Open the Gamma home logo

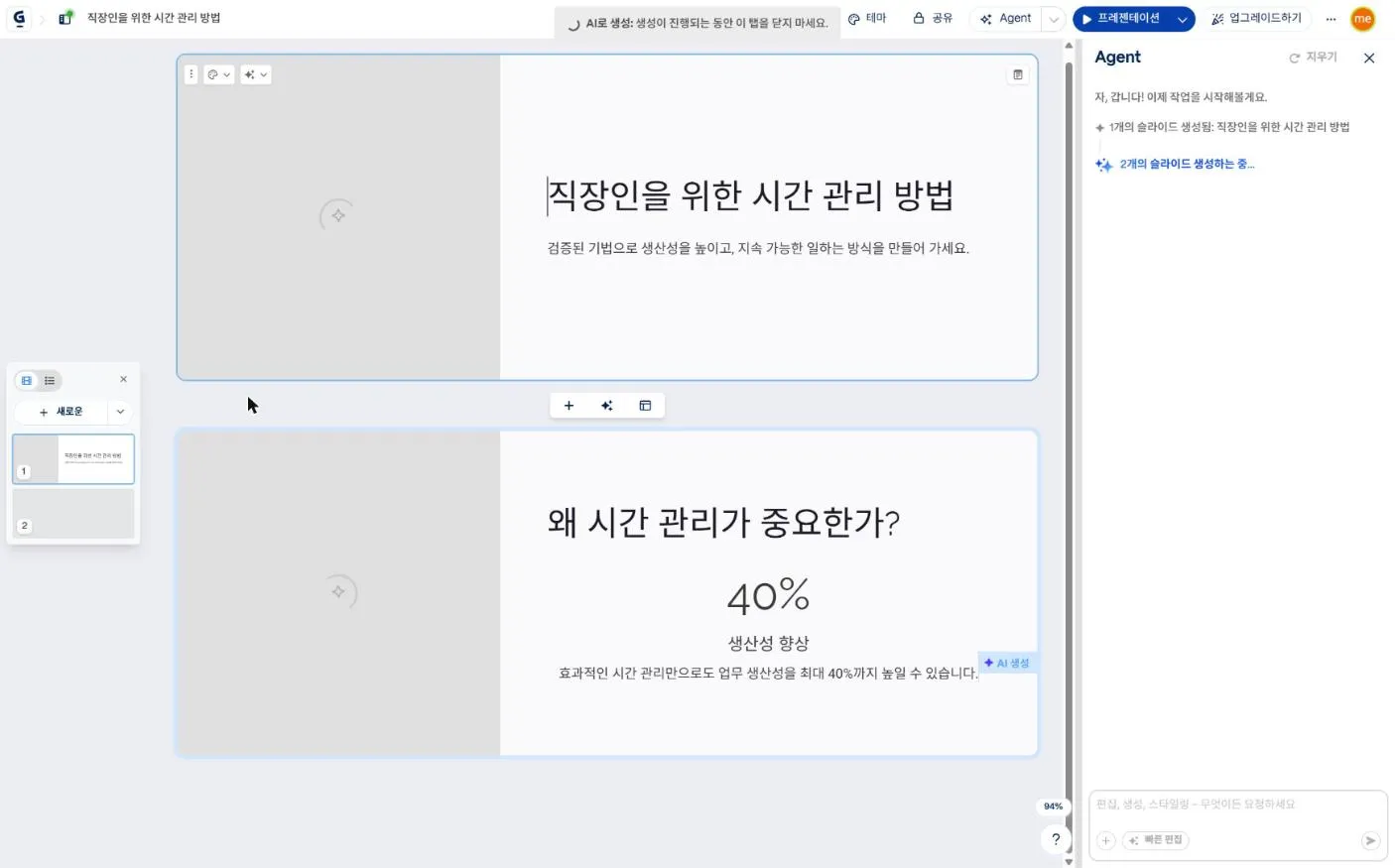[x=19, y=18]
